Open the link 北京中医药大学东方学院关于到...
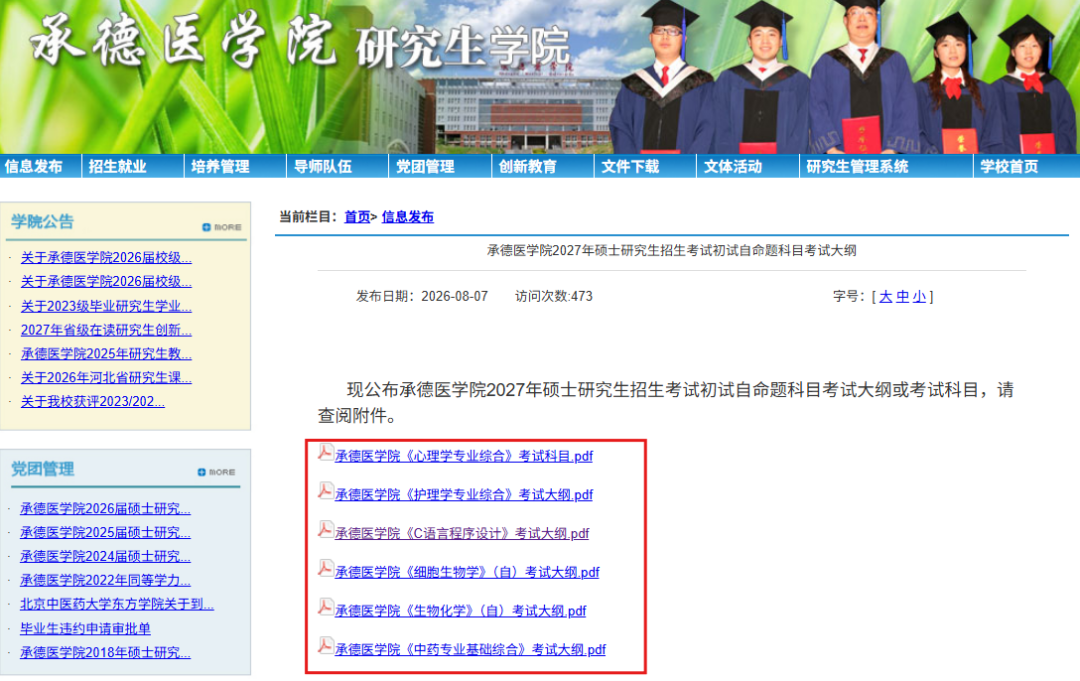This screenshot has width=1080, height=681. pyautogui.click(x=117, y=604)
